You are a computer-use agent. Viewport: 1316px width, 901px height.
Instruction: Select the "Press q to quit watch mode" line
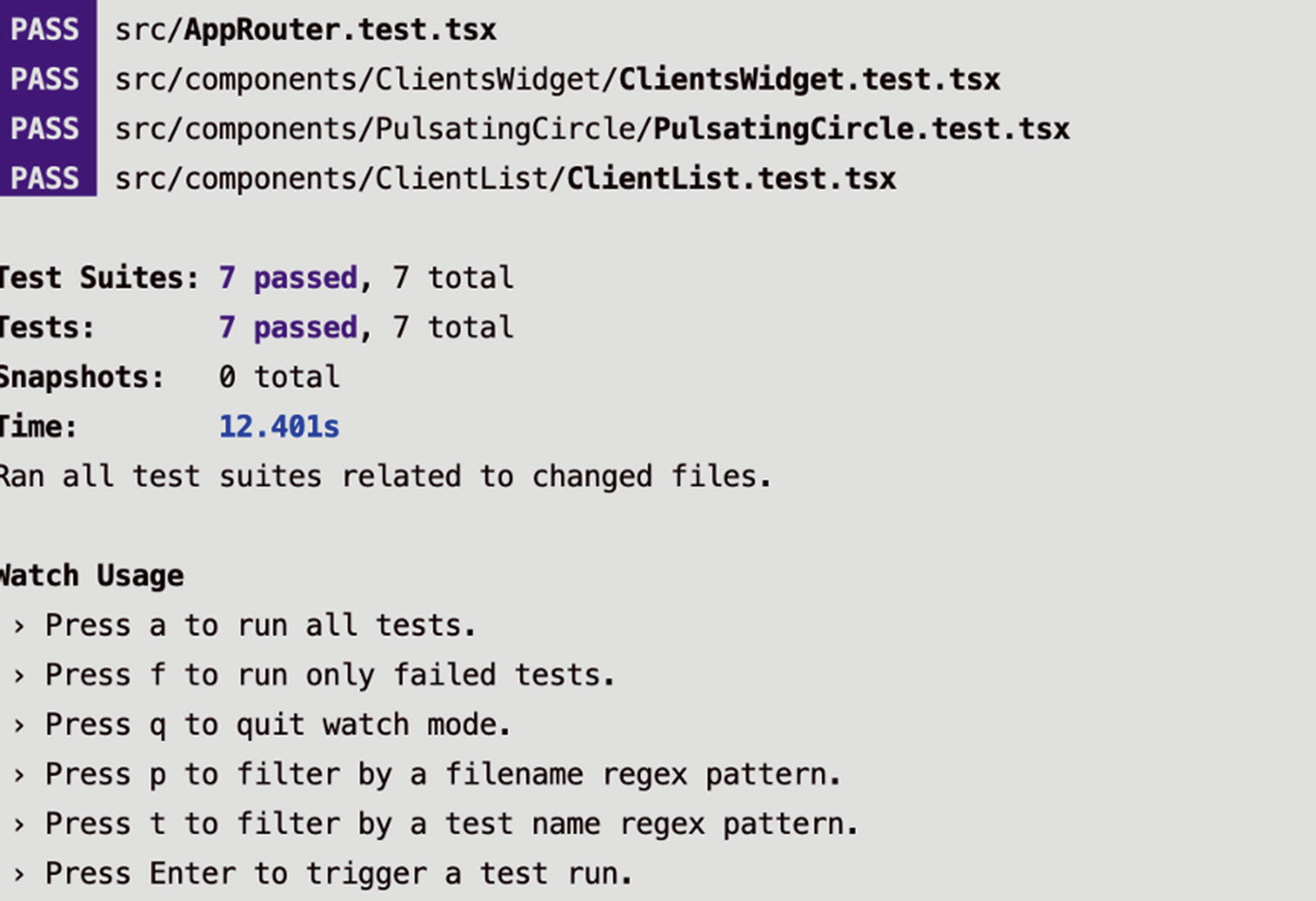278,724
